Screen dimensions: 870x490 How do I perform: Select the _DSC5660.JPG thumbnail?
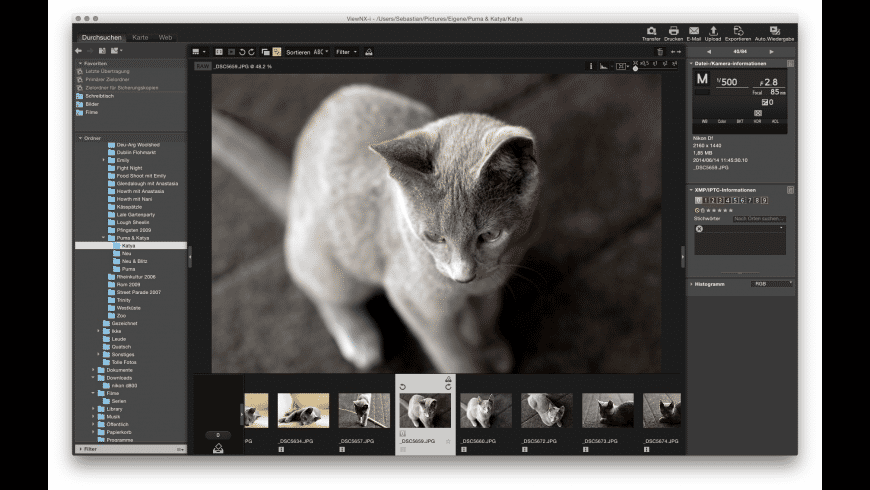486,411
